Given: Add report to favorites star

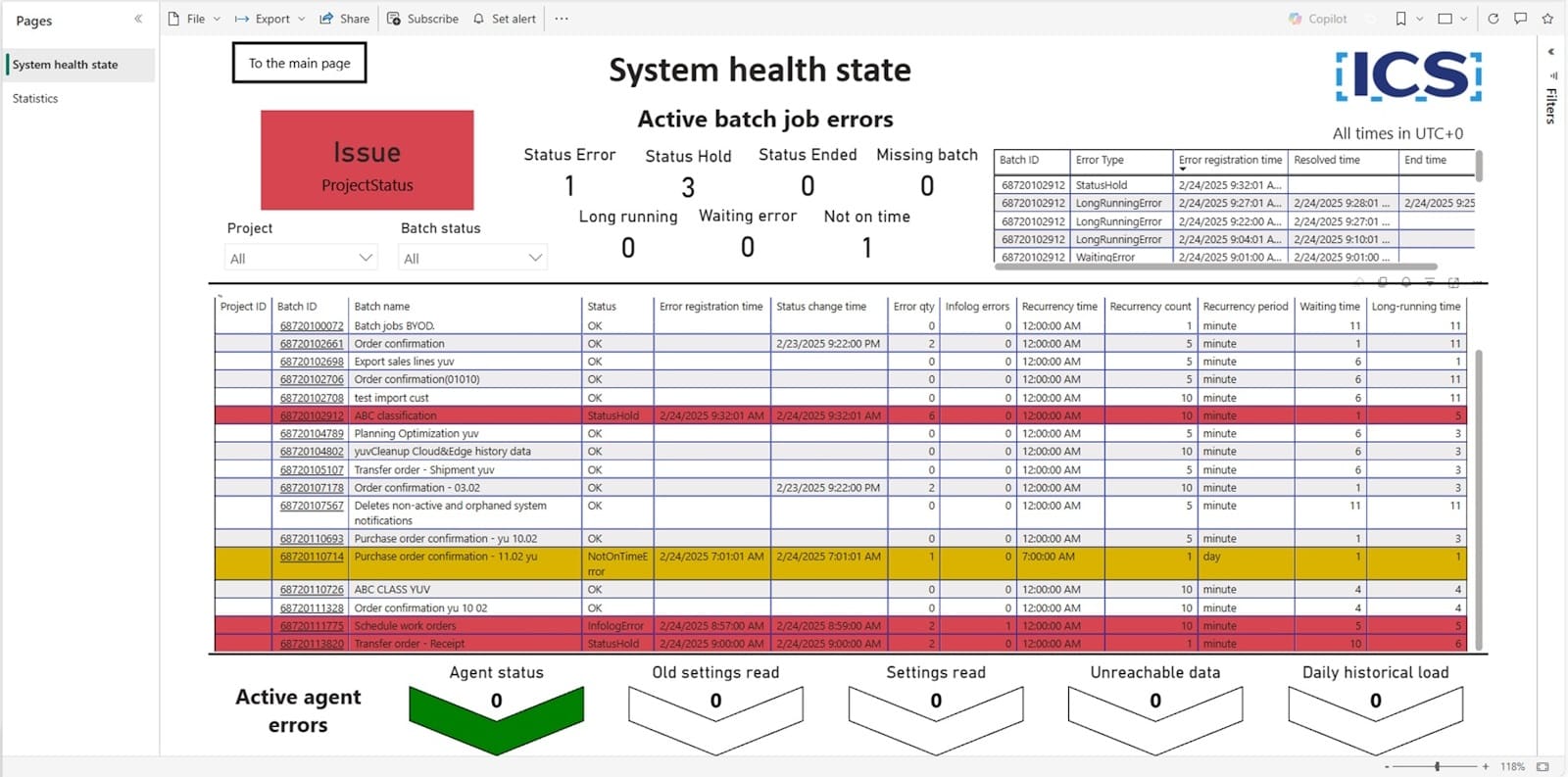Looking at the screenshot, I should point(1547,19).
